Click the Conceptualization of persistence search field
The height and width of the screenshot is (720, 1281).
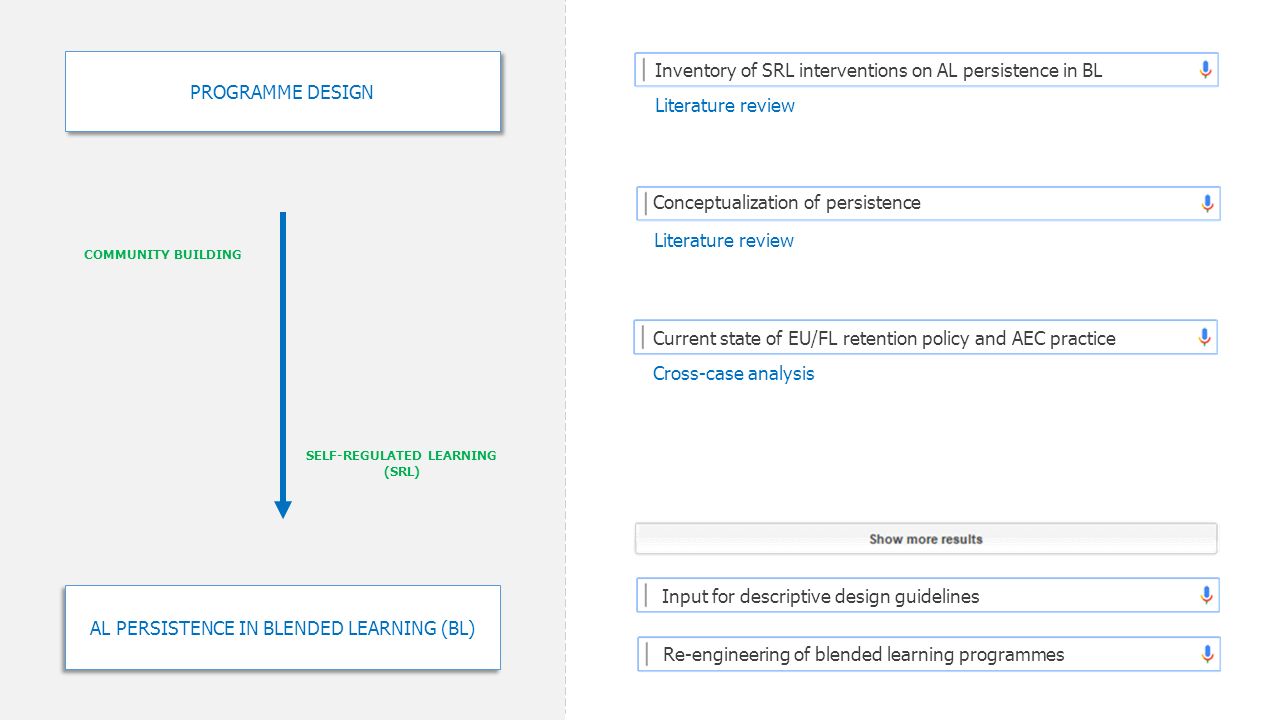tap(928, 203)
